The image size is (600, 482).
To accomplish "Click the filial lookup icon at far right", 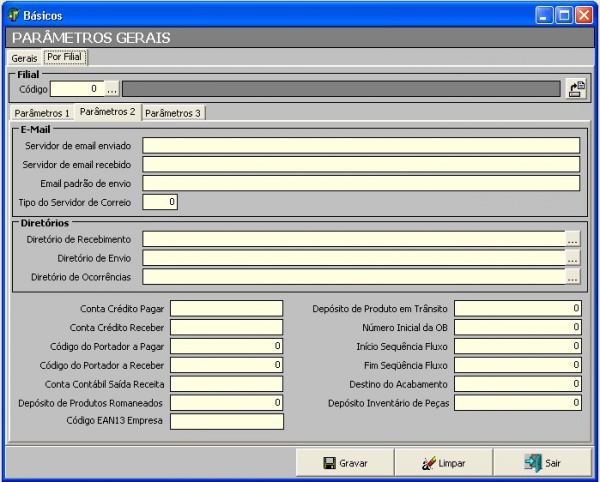I will (x=575, y=89).
